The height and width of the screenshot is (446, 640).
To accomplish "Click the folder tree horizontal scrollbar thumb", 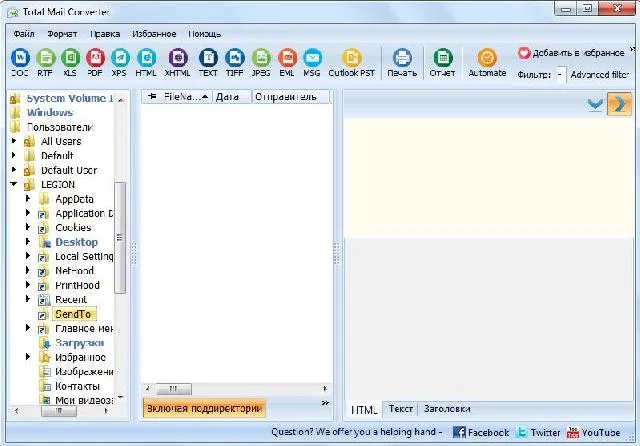I will click(x=59, y=411).
